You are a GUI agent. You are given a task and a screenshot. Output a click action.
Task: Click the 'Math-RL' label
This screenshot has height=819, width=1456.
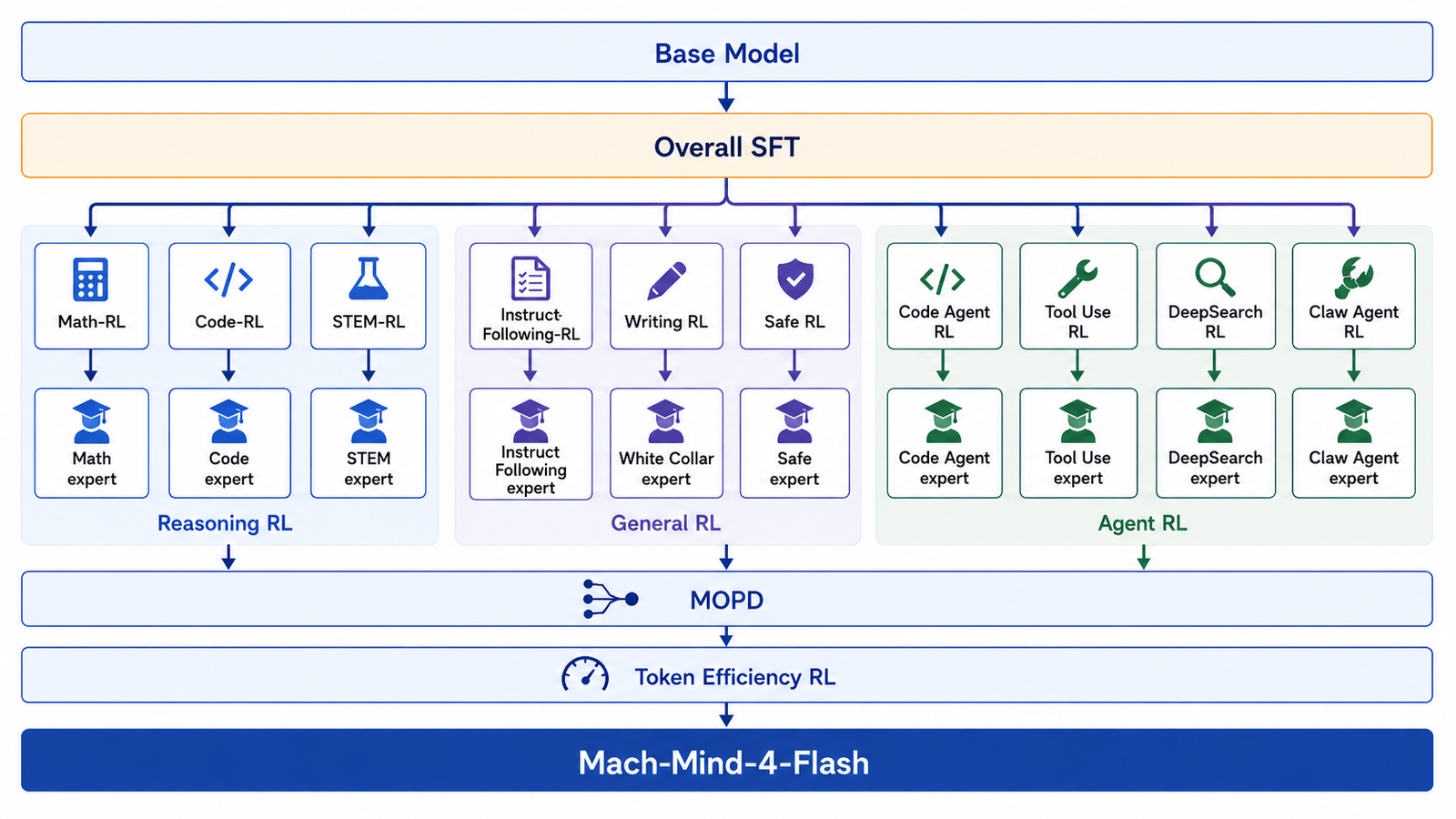coord(91,322)
